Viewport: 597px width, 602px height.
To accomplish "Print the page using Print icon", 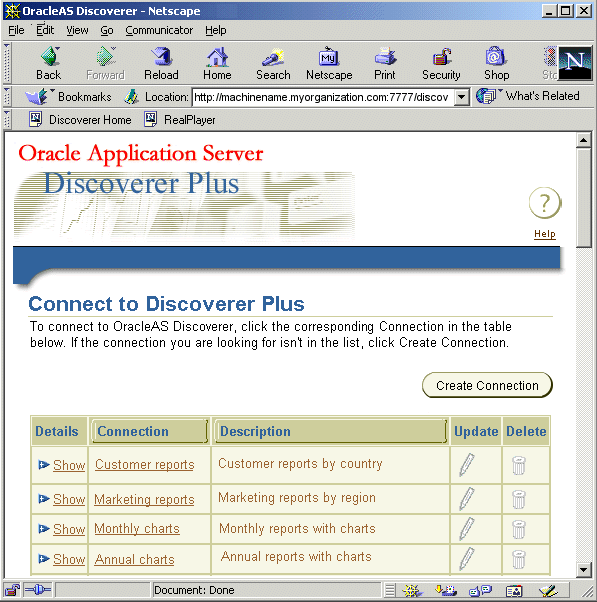I will click(x=385, y=63).
